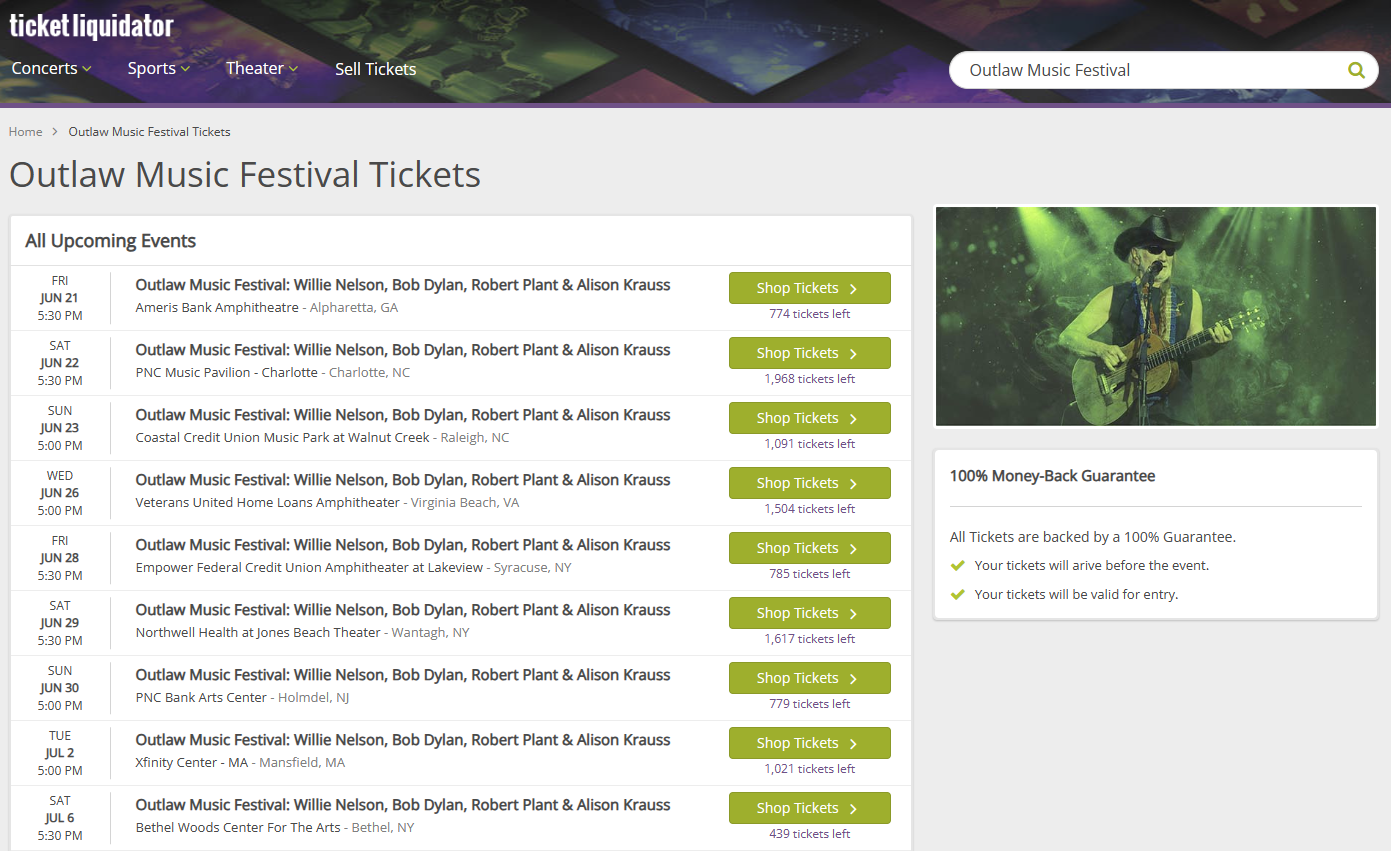Expand the Concerts dropdown menu
Viewport: 1391px width, 851px height.
(51, 69)
